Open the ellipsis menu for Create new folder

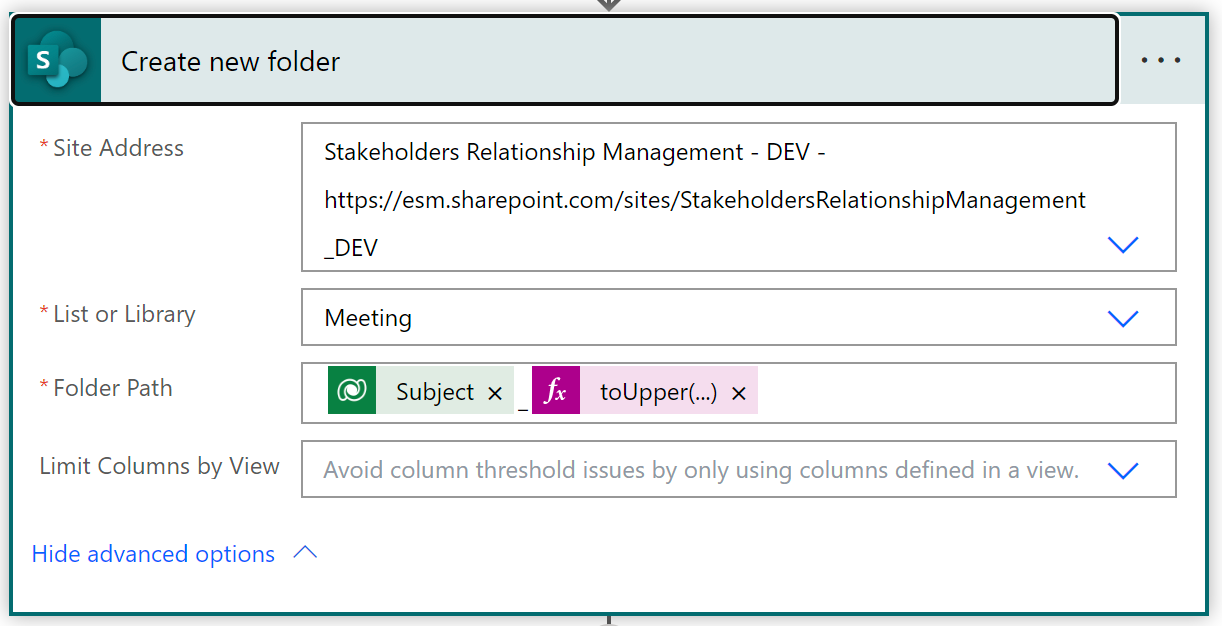tap(1160, 60)
